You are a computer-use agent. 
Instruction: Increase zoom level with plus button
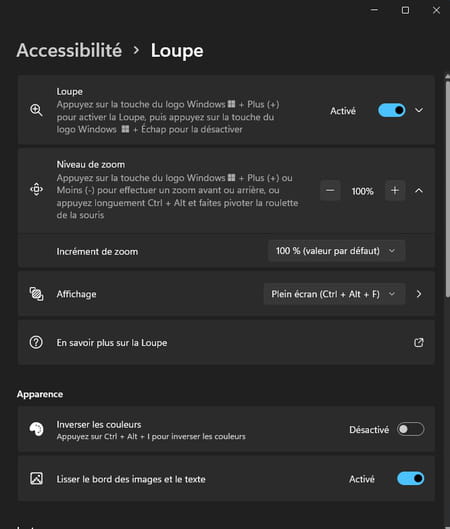click(x=395, y=191)
